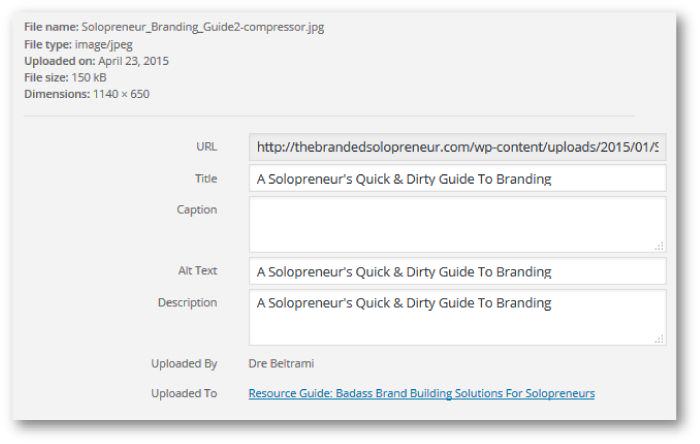
Task: Click into the Description textarea
Action: click(x=457, y=317)
